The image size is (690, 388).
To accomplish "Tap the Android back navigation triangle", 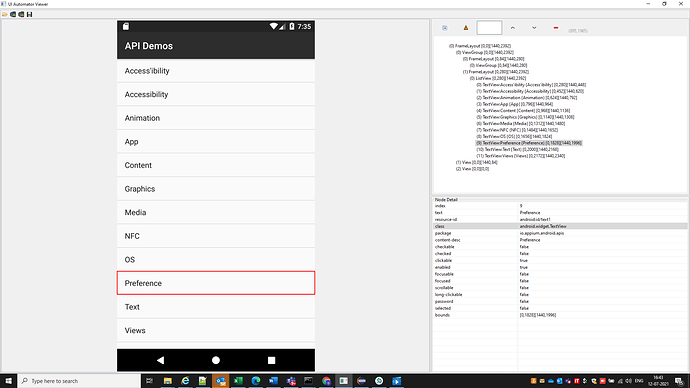I will pyautogui.click(x=161, y=360).
